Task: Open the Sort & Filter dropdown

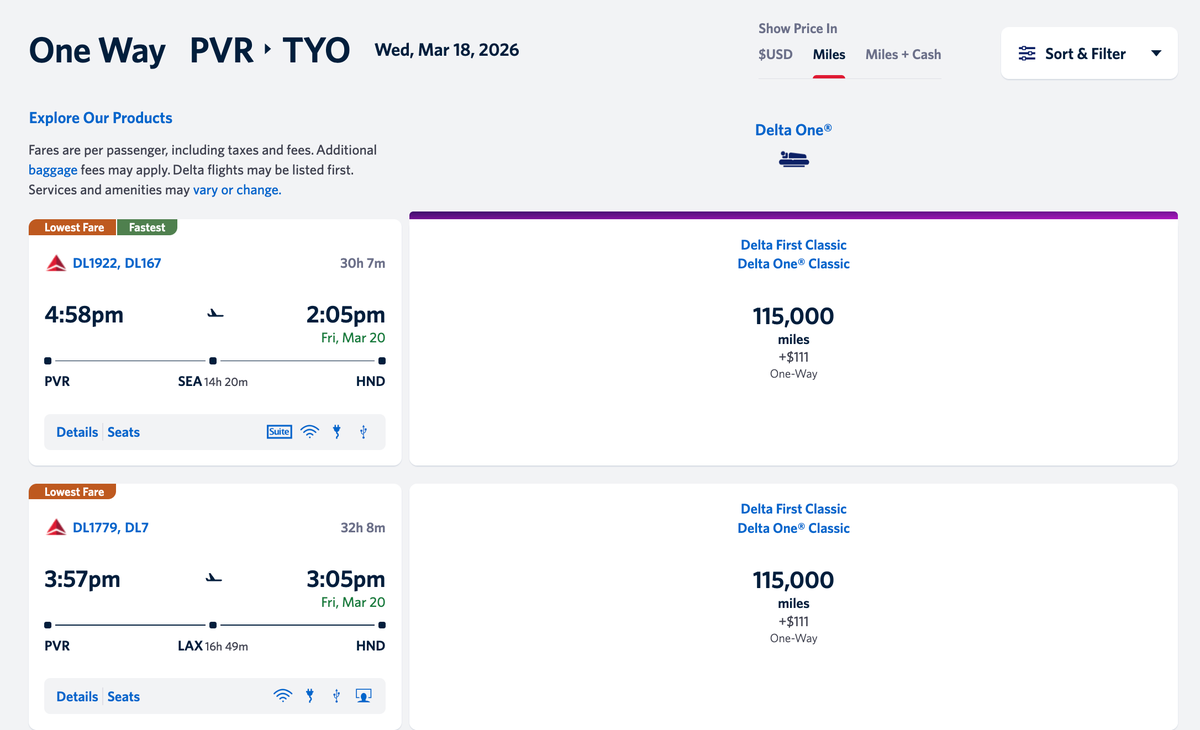Action: [x=1157, y=53]
